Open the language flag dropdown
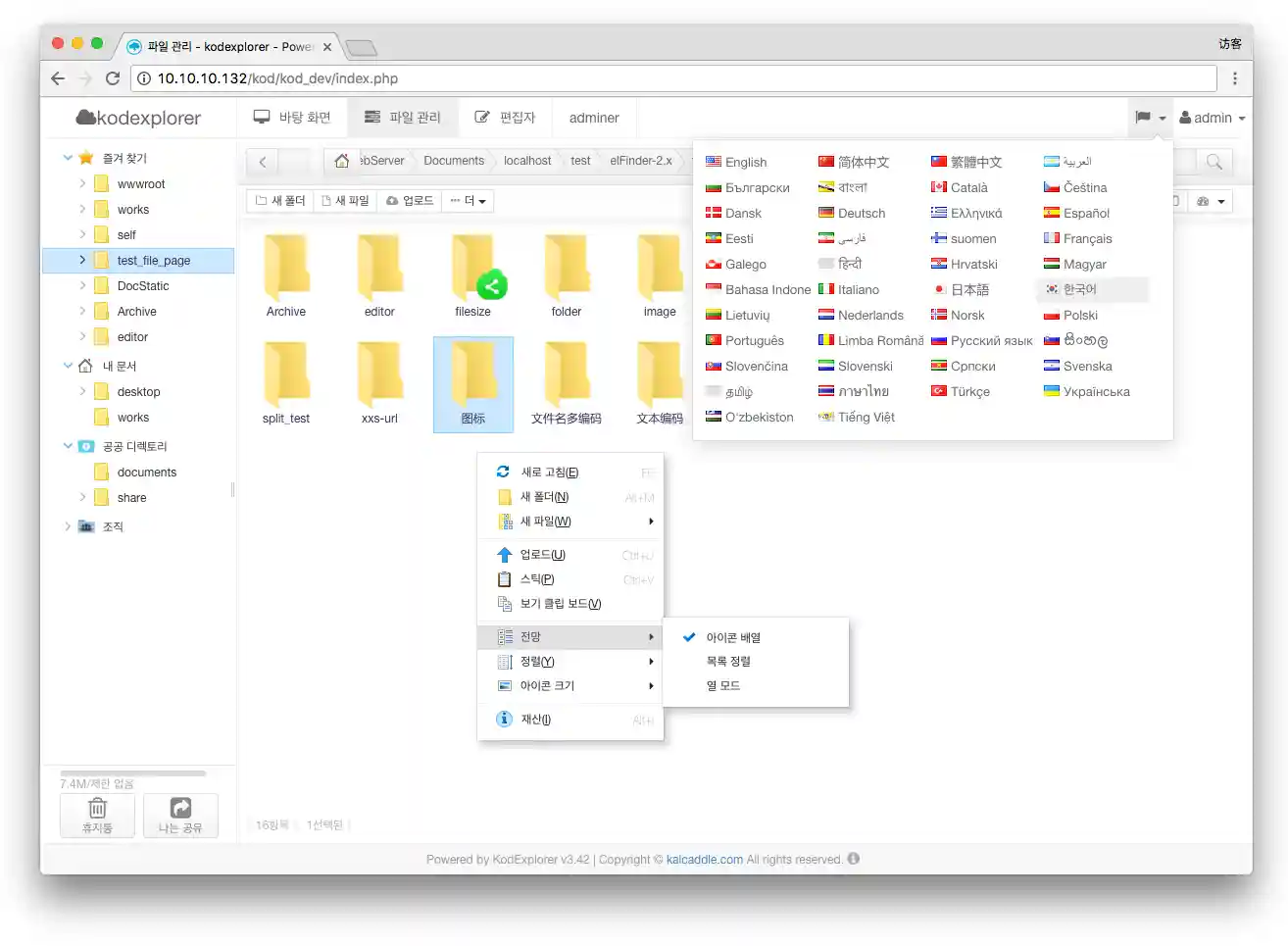This screenshot has width=1288, height=946. click(1150, 118)
